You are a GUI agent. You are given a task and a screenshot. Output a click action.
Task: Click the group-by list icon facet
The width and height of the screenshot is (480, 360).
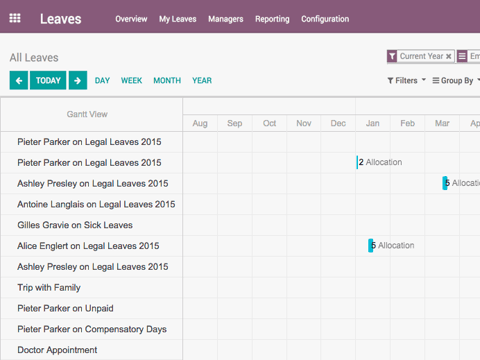[462, 56]
